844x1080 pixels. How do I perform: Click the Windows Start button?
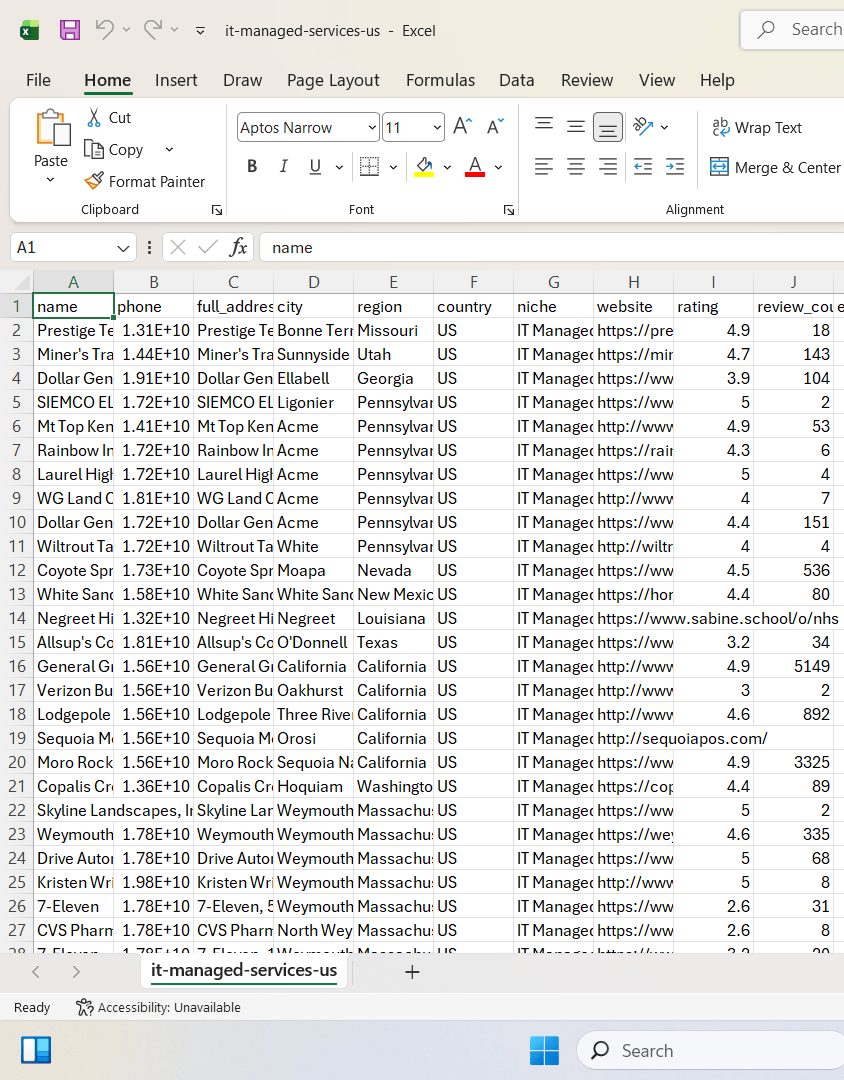(x=544, y=1050)
